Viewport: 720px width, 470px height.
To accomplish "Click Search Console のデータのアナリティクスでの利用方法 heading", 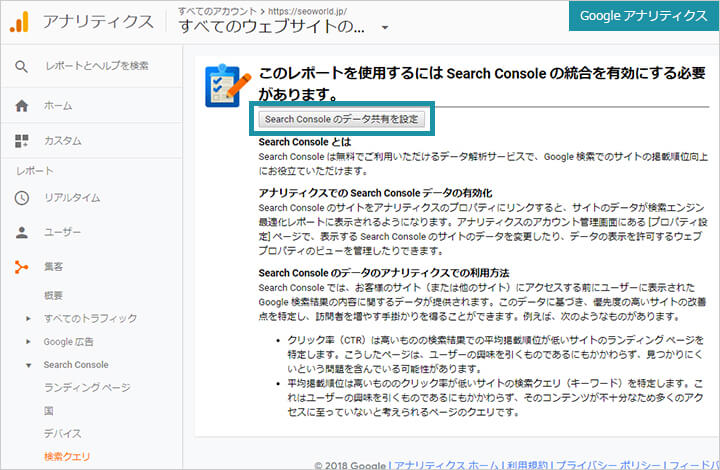I will coord(383,273).
